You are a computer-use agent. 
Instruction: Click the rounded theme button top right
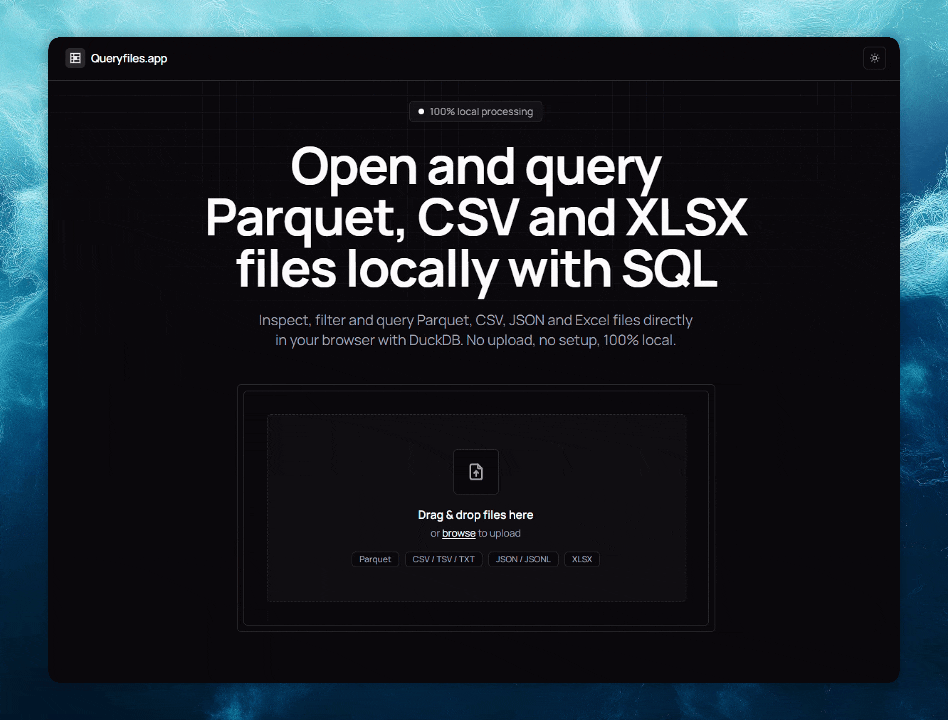point(874,58)
